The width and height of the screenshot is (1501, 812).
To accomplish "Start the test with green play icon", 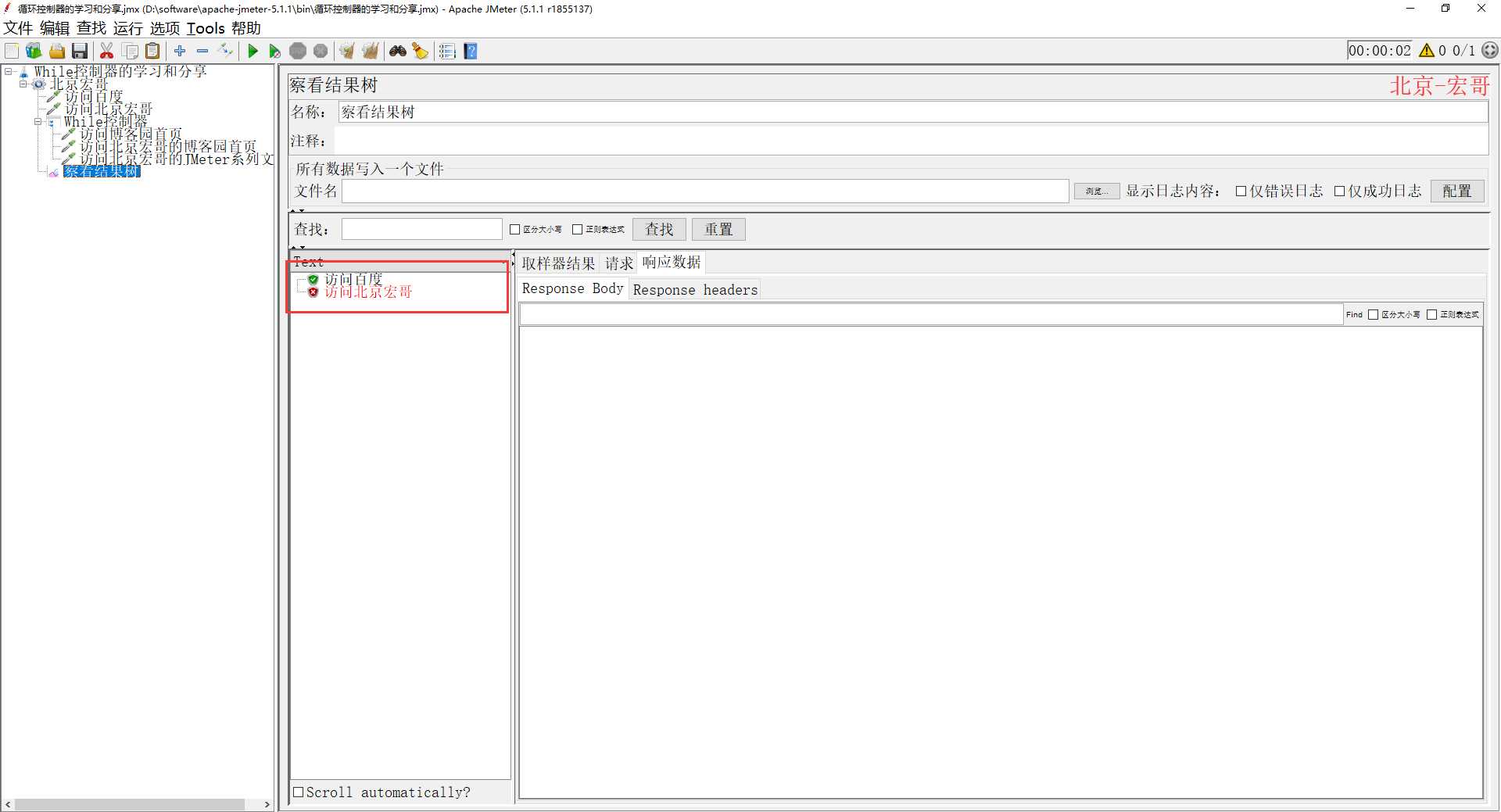I will coord(253,52).
